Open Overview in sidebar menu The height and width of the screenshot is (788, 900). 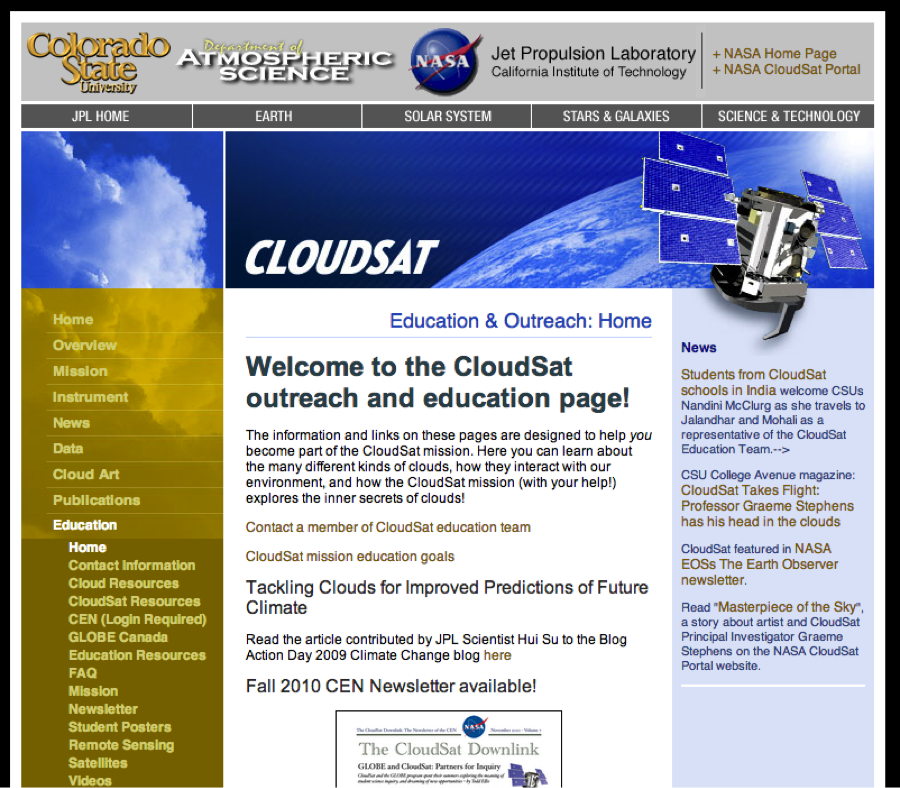coord(84,346)
